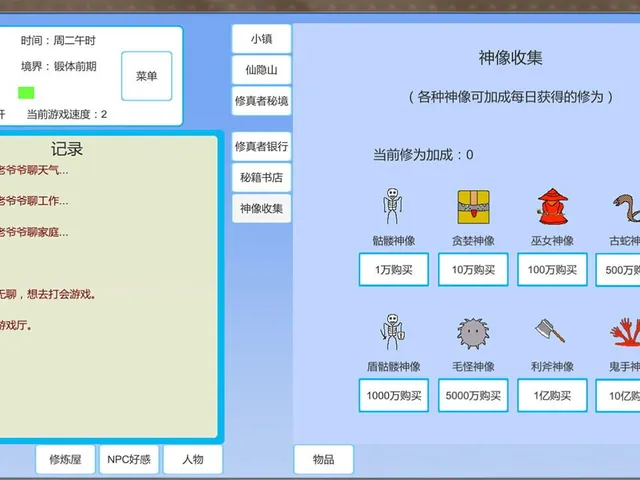640x480 pixels.
Task: Click log entry about 聊工作
Action: [x=34, y=201]
